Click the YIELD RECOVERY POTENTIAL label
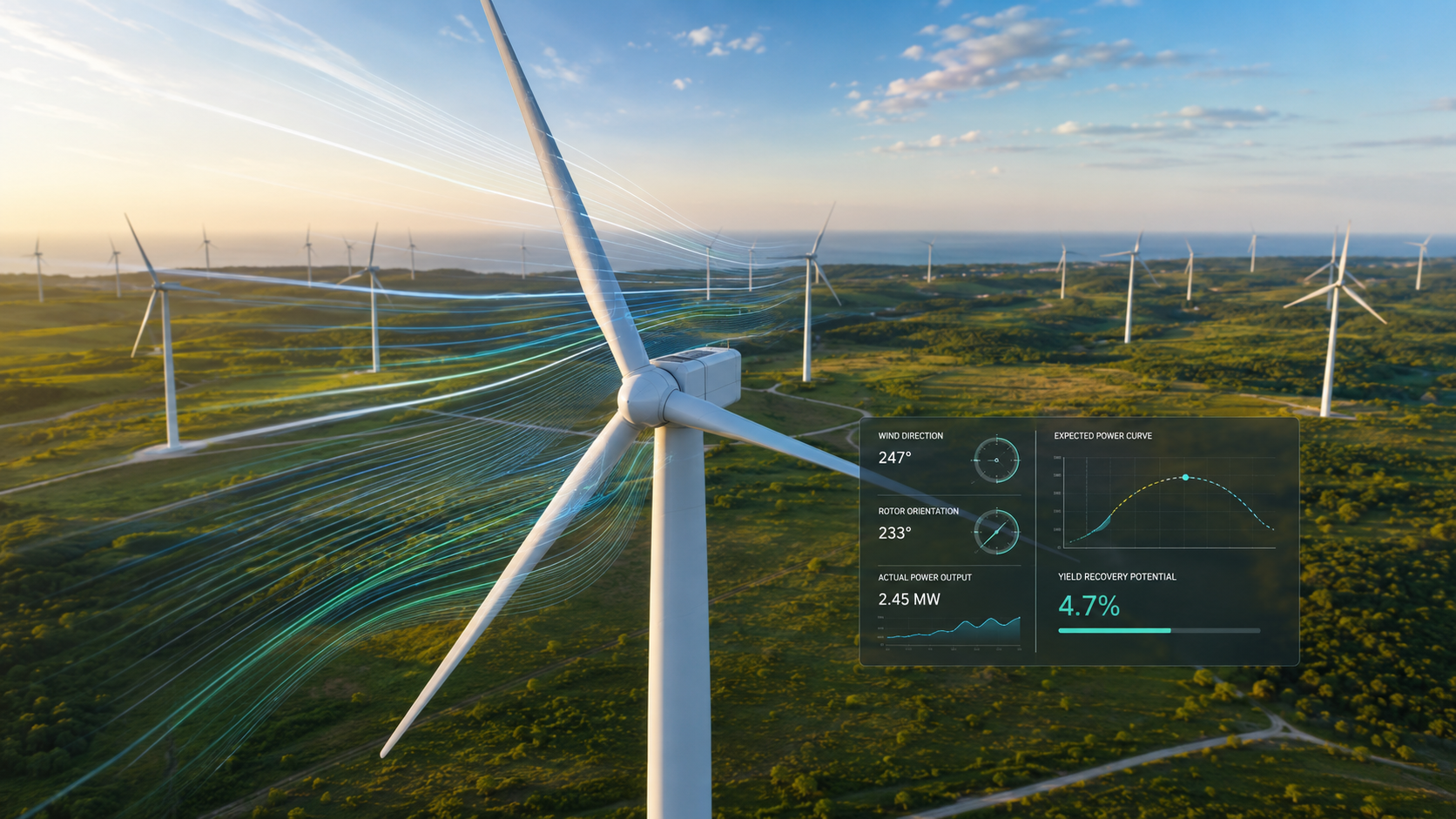The width and height of the screenshot is (1456, 819). tap(1116, 576)
